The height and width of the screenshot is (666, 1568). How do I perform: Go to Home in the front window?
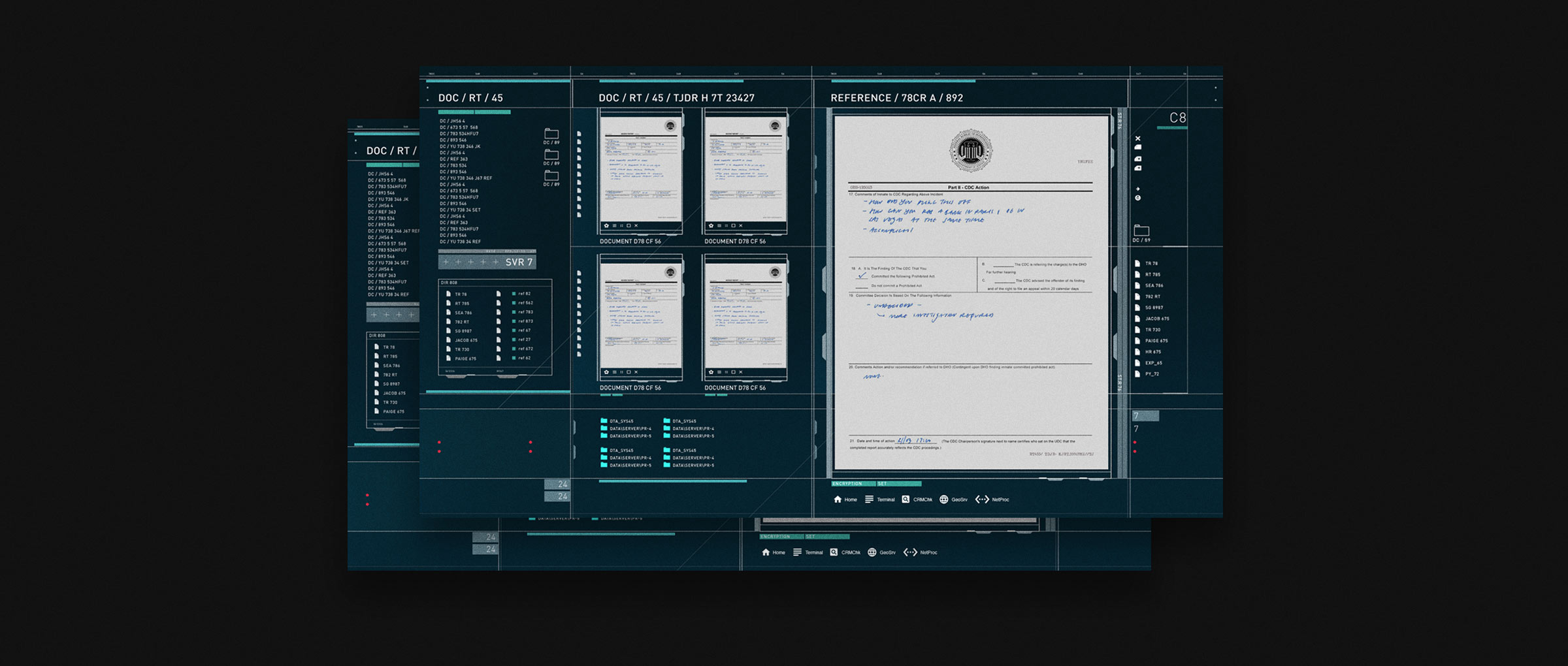[x=845, y=499]
